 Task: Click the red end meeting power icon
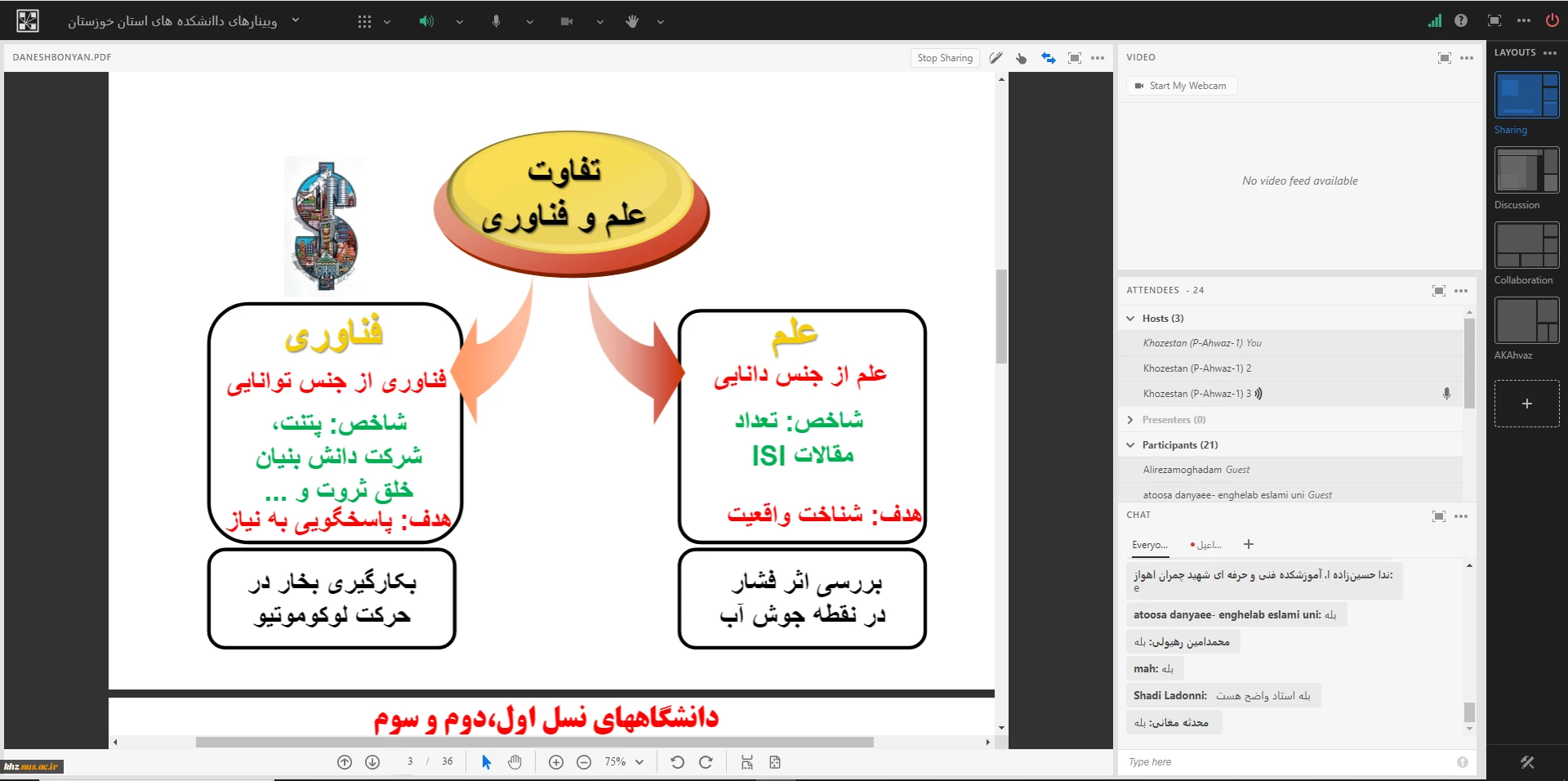(1552, 20)
